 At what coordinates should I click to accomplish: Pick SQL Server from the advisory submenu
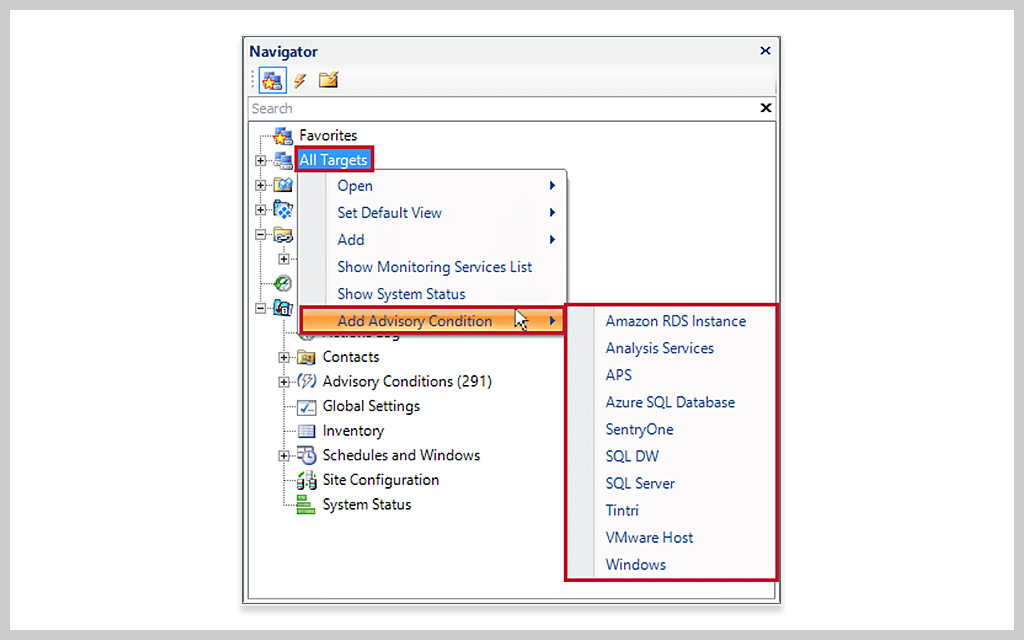(x=640, y=483)
